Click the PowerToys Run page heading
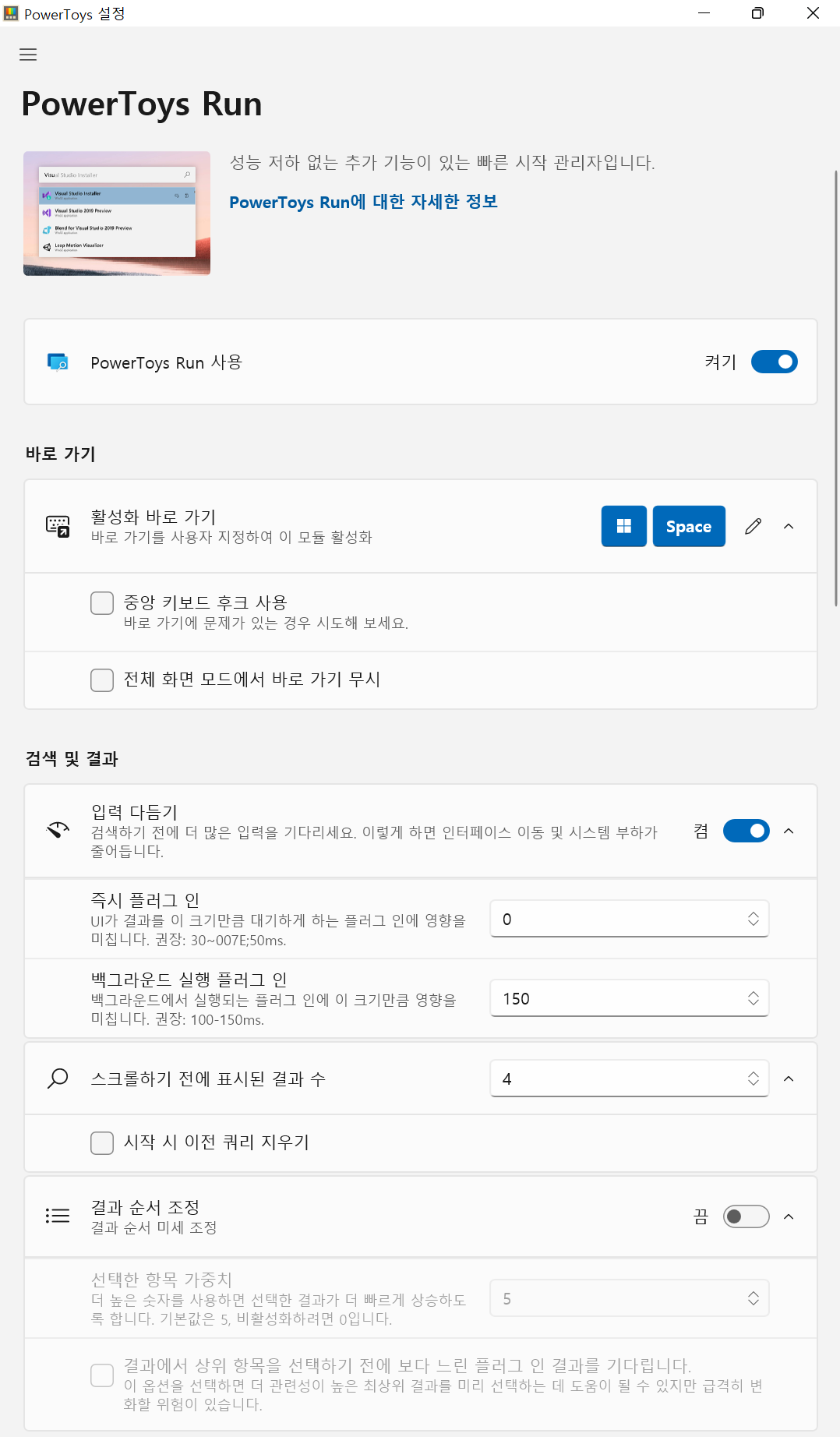 (x=142, y=104)
